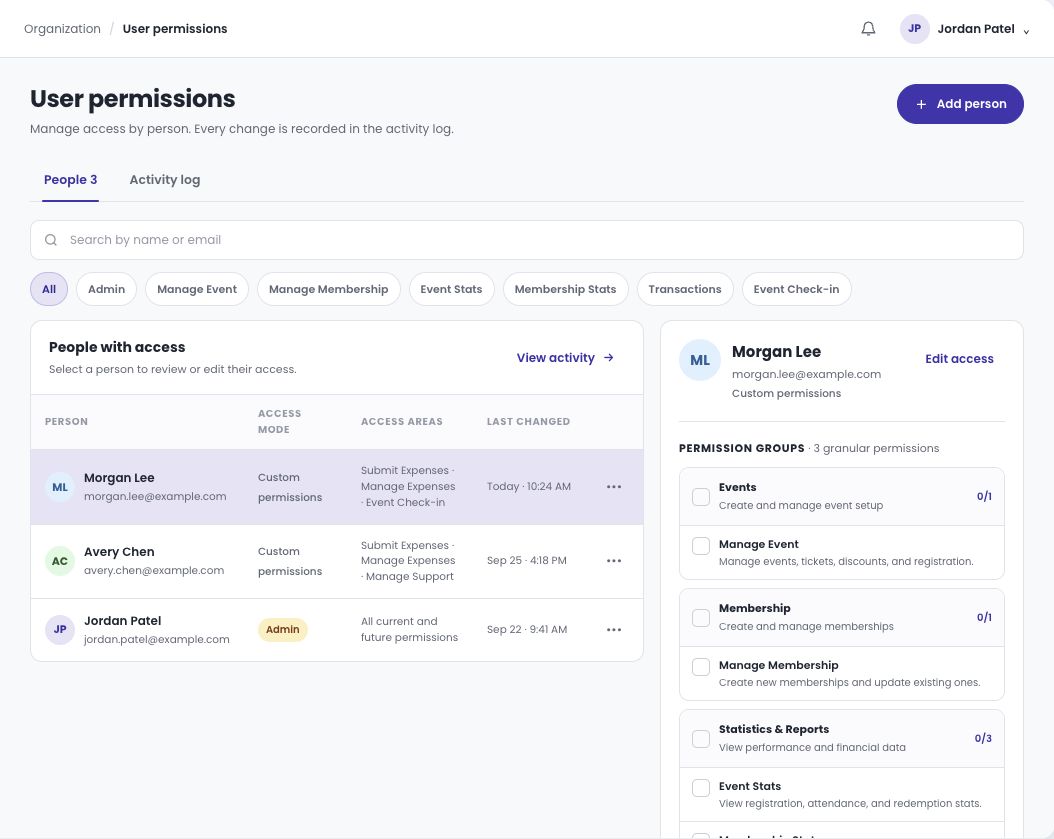Click jordan.patel@example.com in table
Image resolution: width=1054 pixels, height=839 pixels.
click(x=157, y=639)
